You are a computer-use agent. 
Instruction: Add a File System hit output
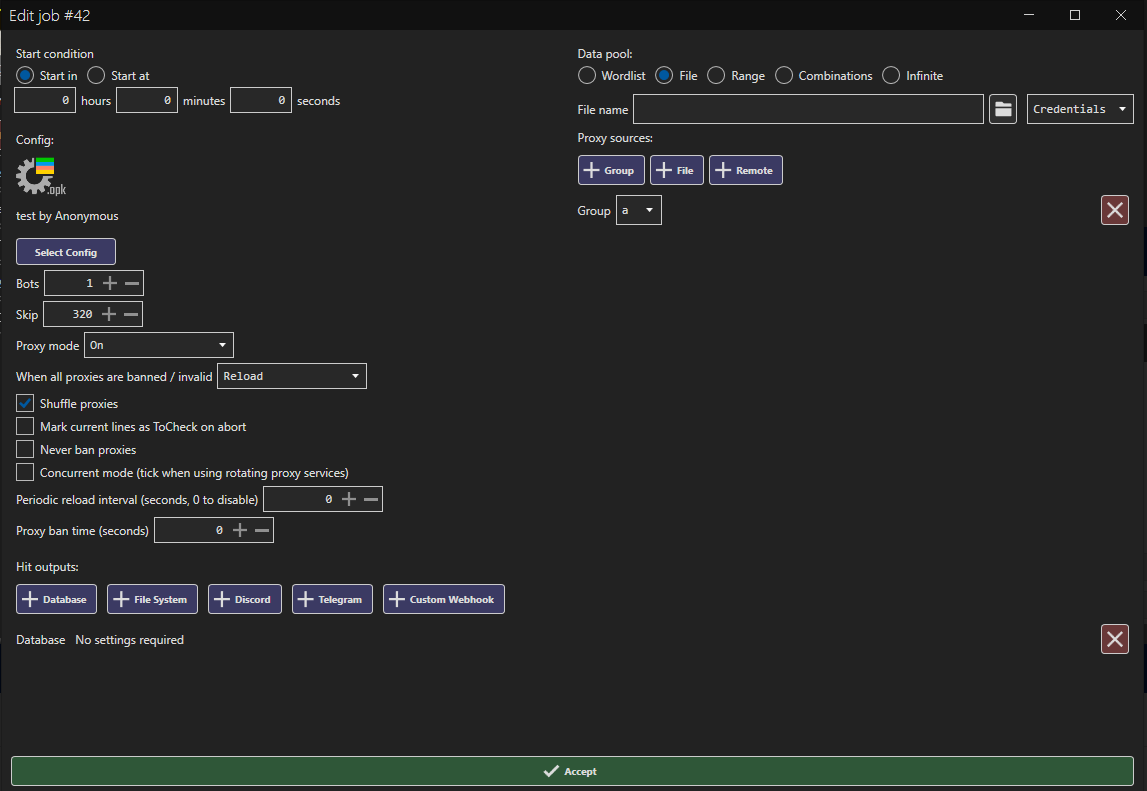[x=152, y=599]
